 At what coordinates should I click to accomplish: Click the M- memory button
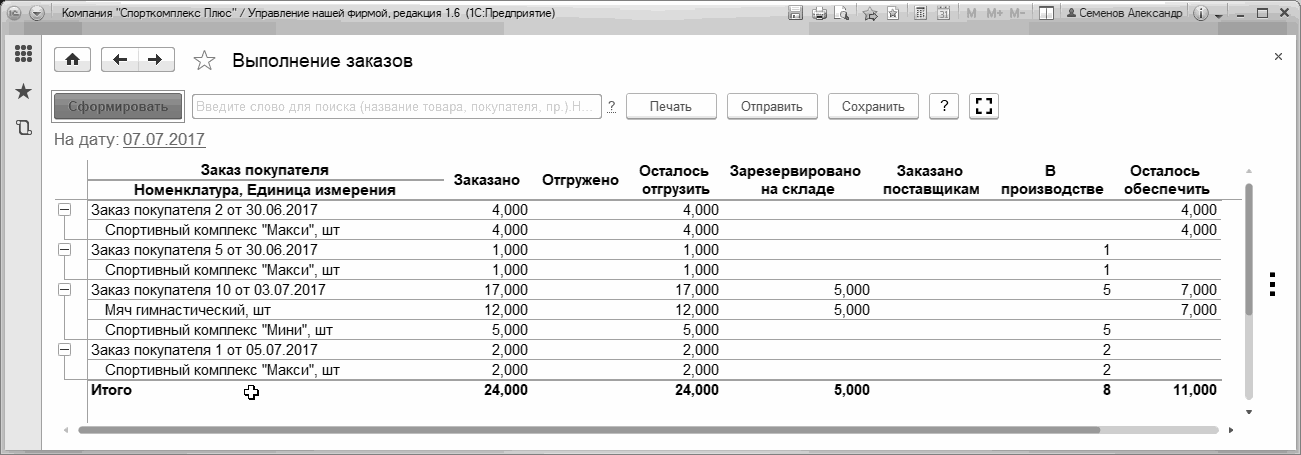click(x=1017, y=14)
